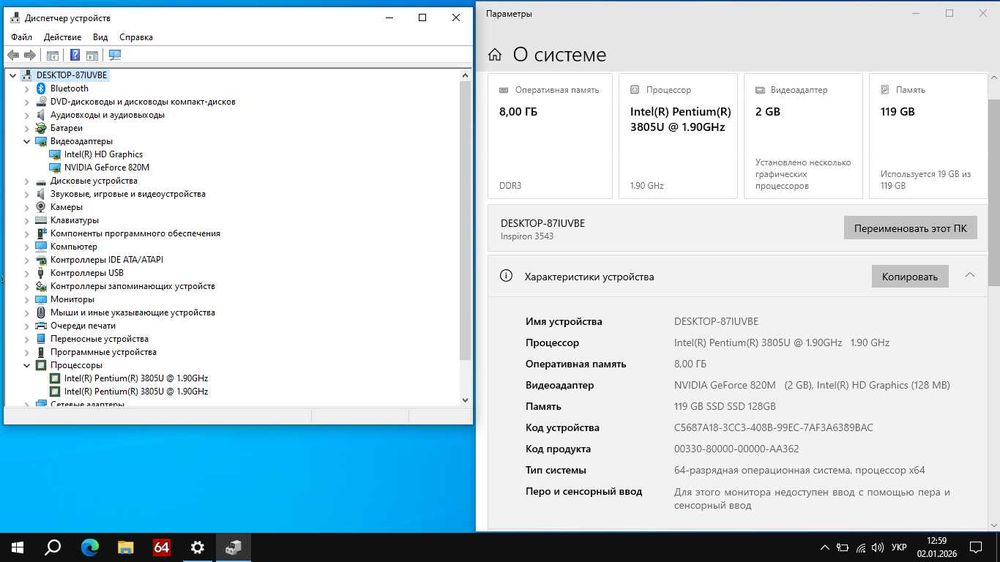Select Звуковые, игровые и видеоустройства row

pos(128,194)
